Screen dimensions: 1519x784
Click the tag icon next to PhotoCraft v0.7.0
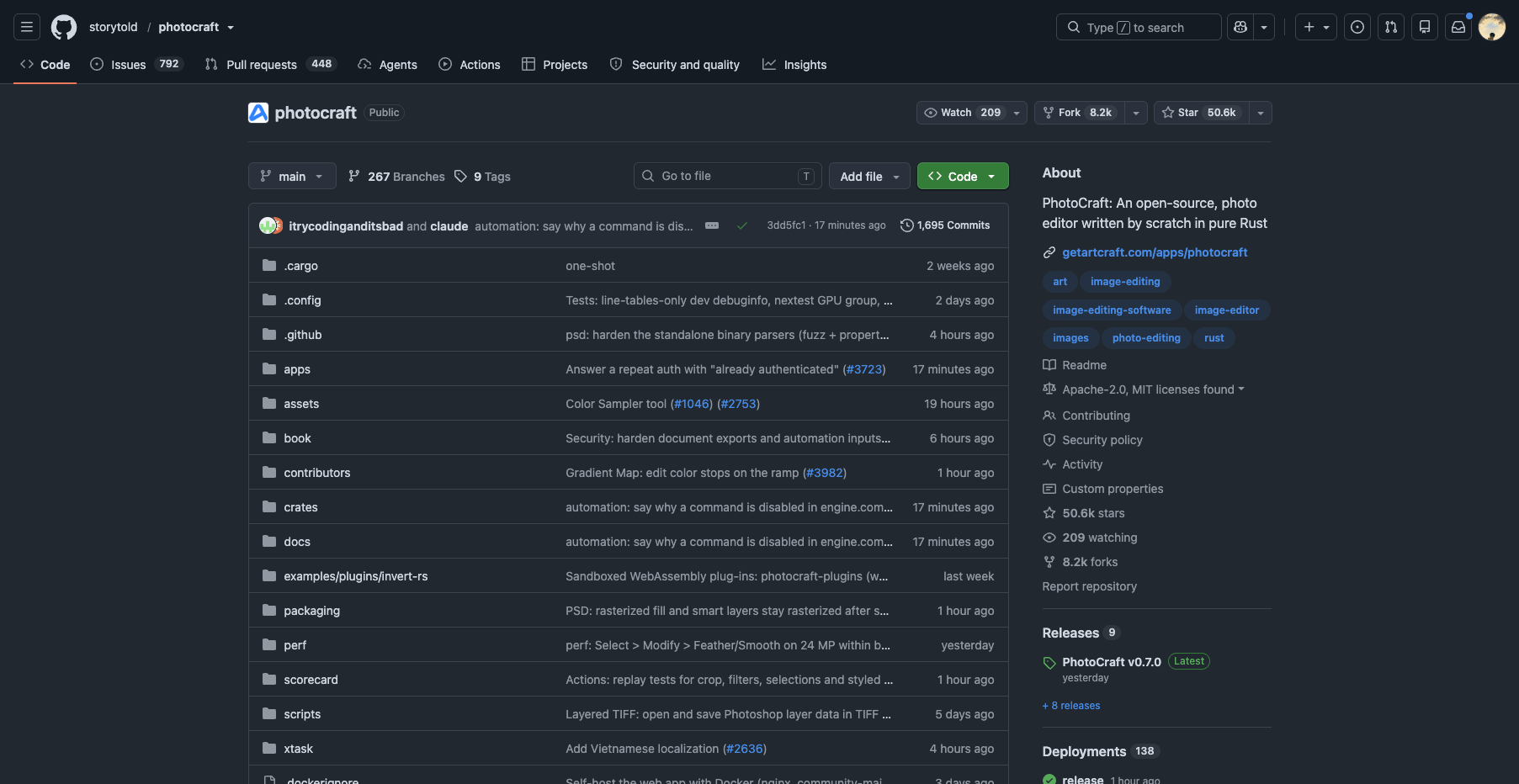point(1049,663)
